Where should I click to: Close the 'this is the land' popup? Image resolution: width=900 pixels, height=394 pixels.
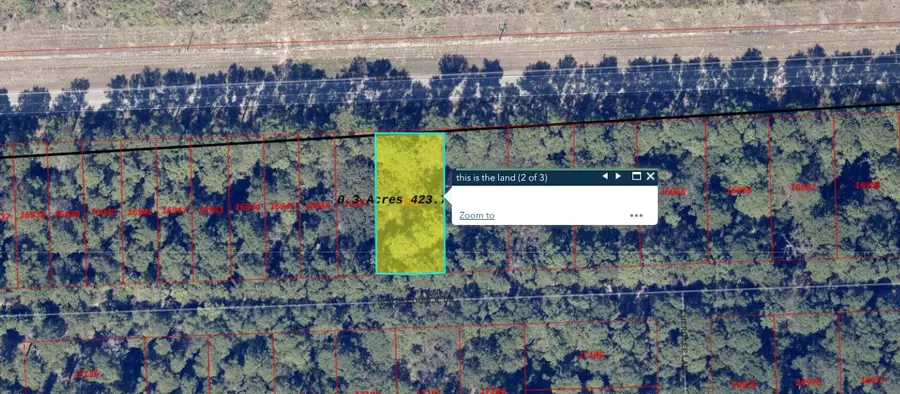point(650,177)
